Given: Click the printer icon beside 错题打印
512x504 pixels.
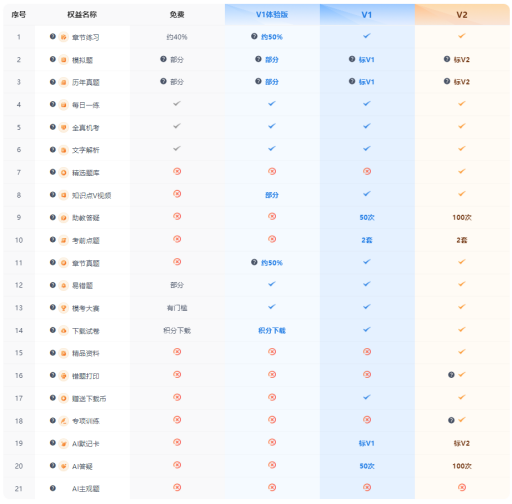Looking at the screenshot, I should coord(63,376).
